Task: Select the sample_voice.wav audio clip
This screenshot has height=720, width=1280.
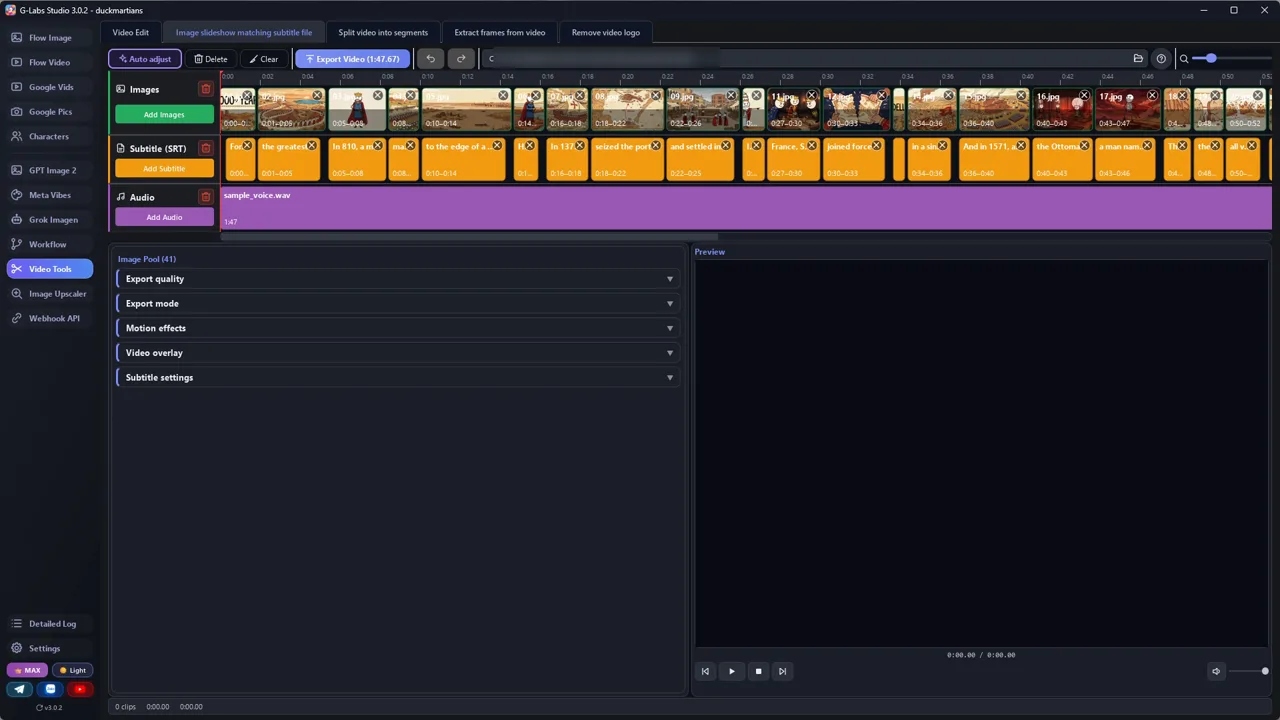Action: [746, 208]
